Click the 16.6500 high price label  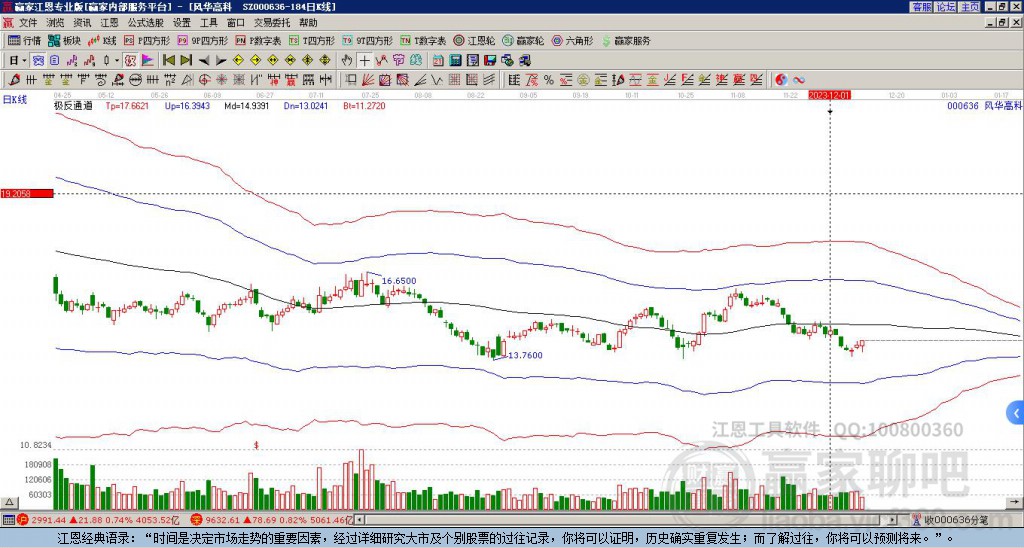pos(399,281)
